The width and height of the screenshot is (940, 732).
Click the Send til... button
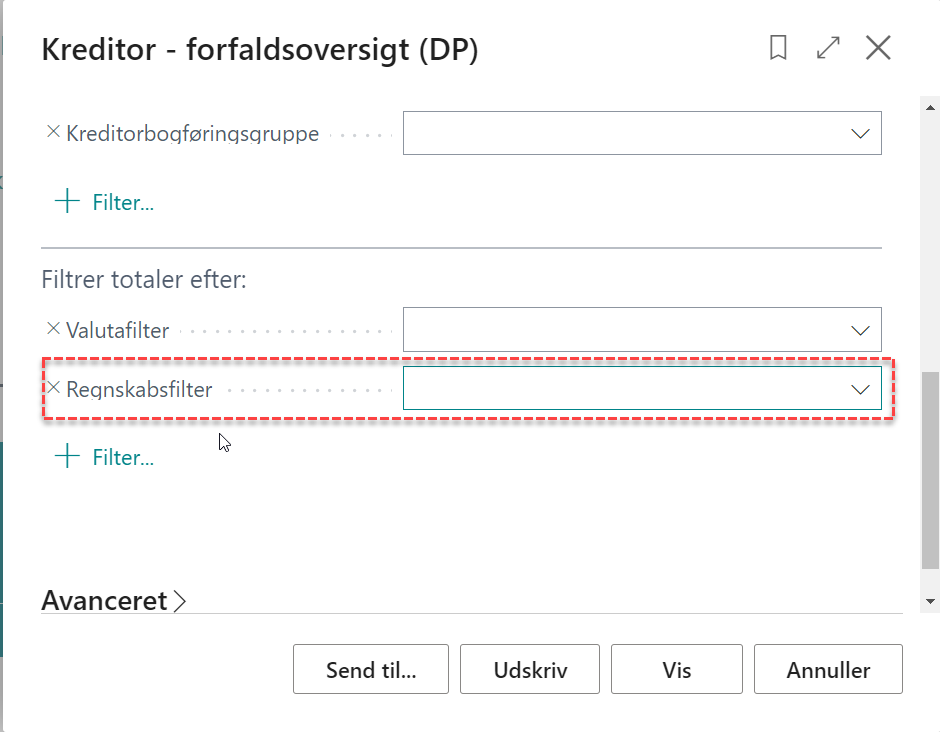(x=370, y=669)
